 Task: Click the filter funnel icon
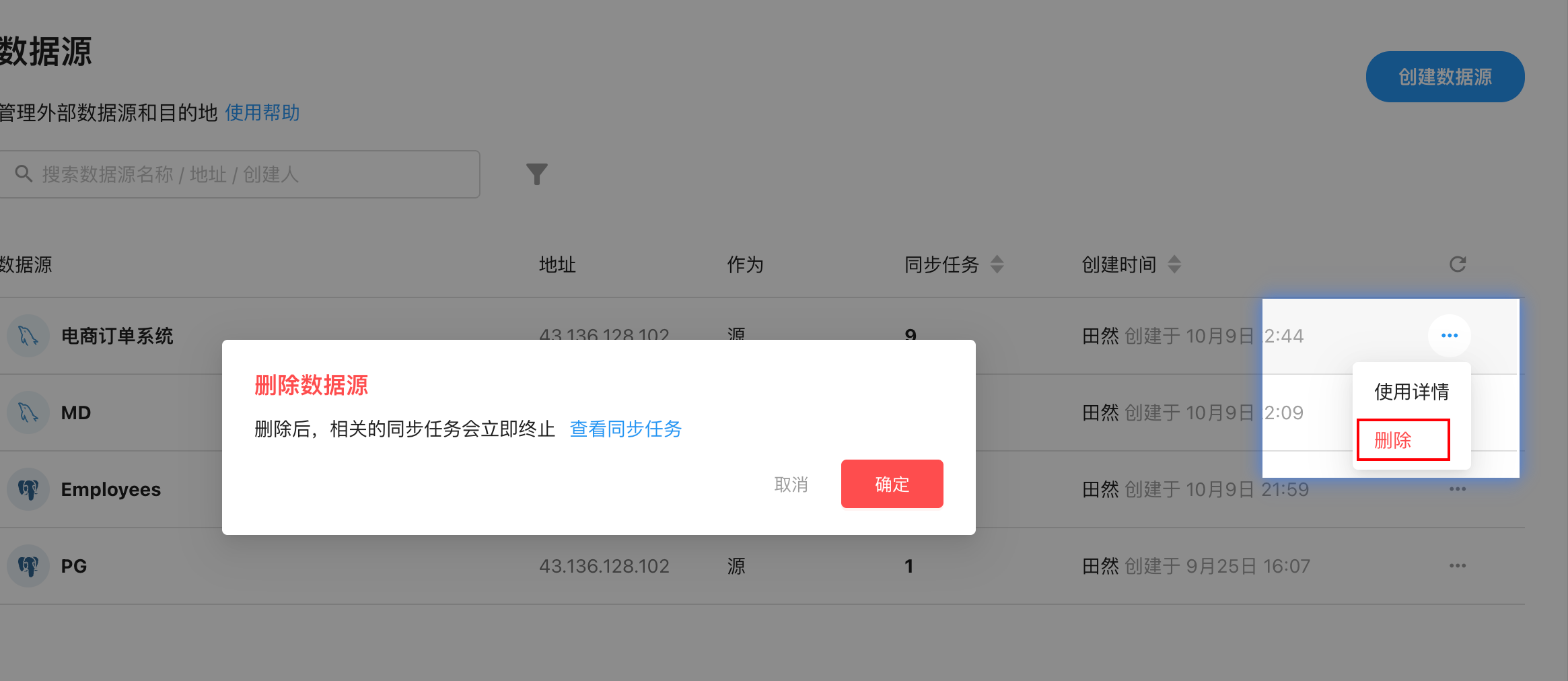536,174
